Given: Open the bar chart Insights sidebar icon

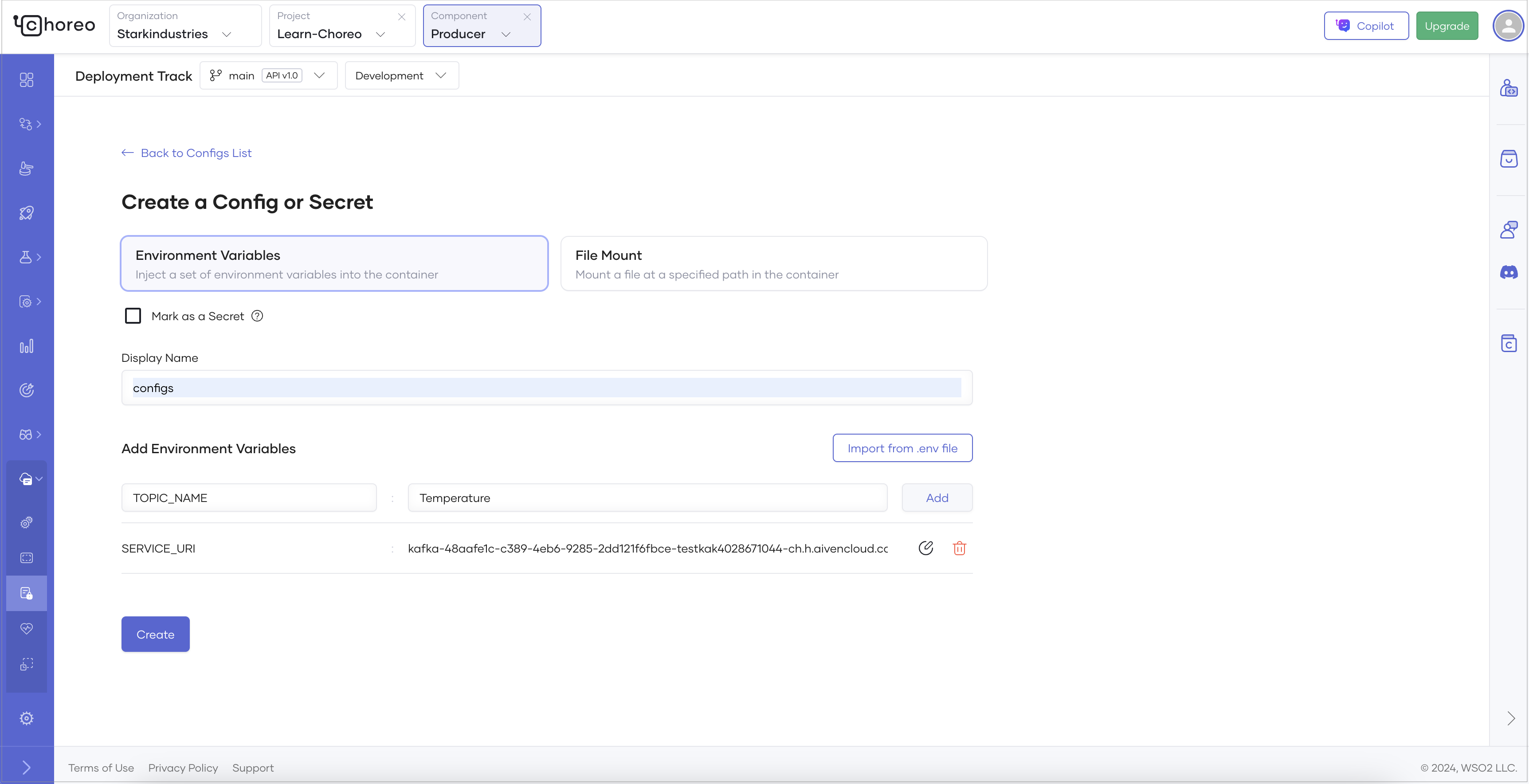Looking at the screenshot, I should 26,346.
